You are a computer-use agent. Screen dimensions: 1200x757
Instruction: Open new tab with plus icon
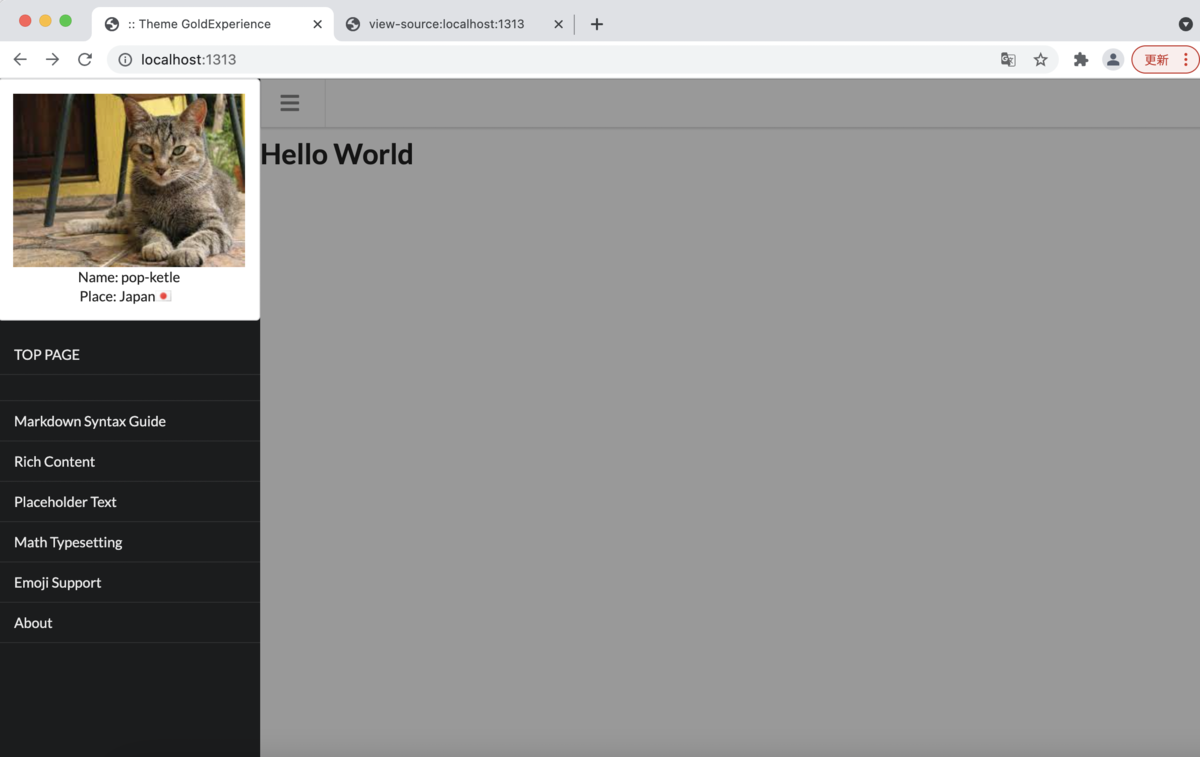click(597, 24)
